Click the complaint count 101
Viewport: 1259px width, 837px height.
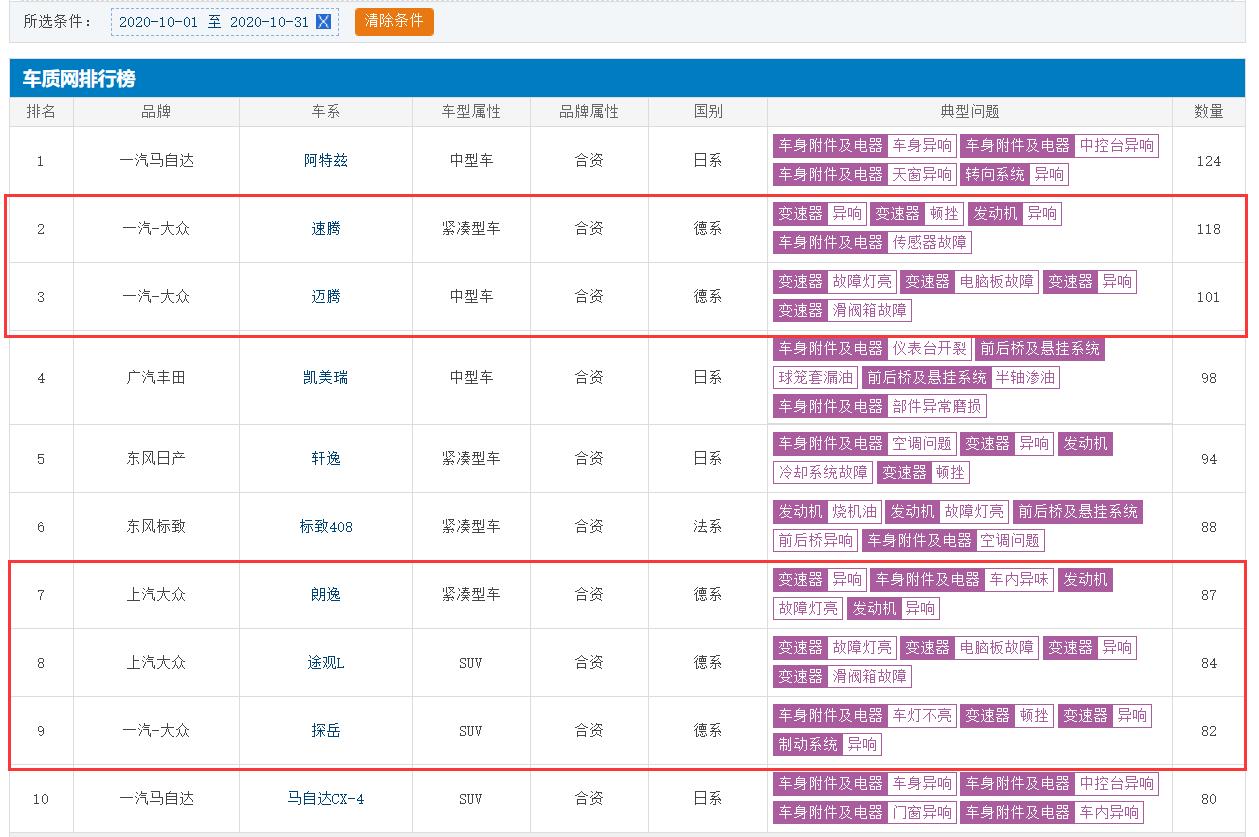1209,296
